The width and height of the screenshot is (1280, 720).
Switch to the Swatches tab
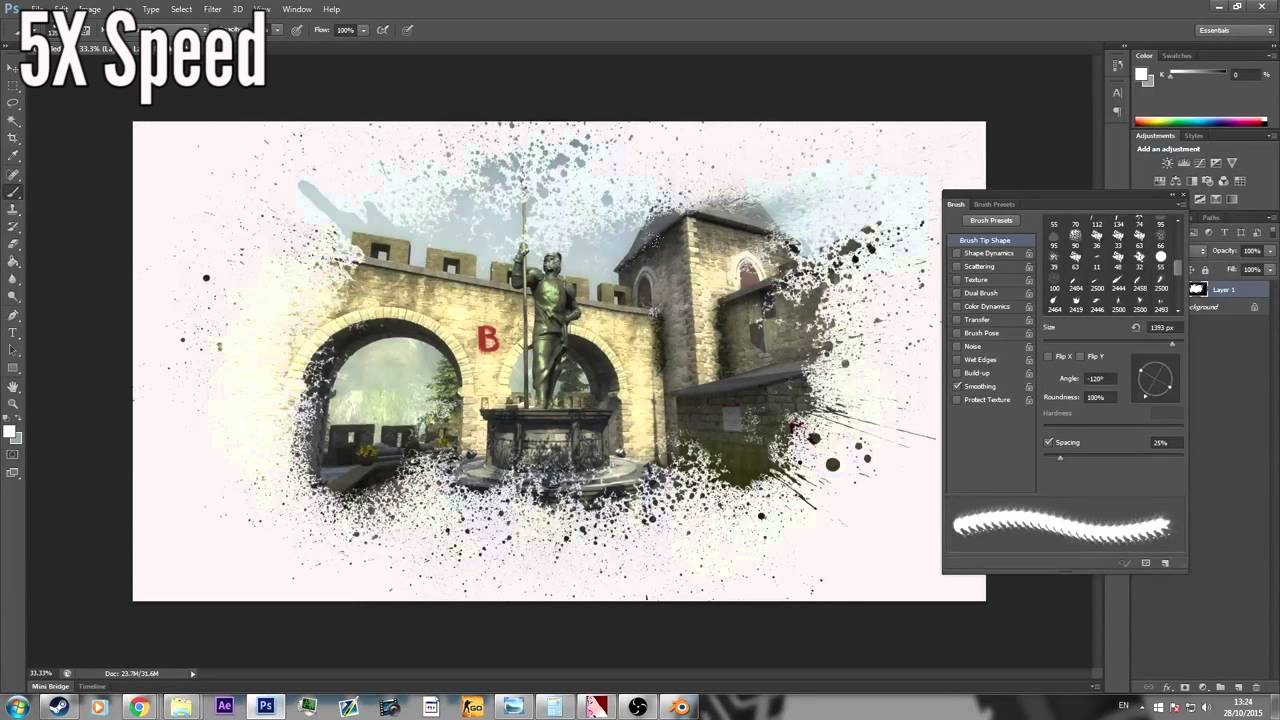1177,56
